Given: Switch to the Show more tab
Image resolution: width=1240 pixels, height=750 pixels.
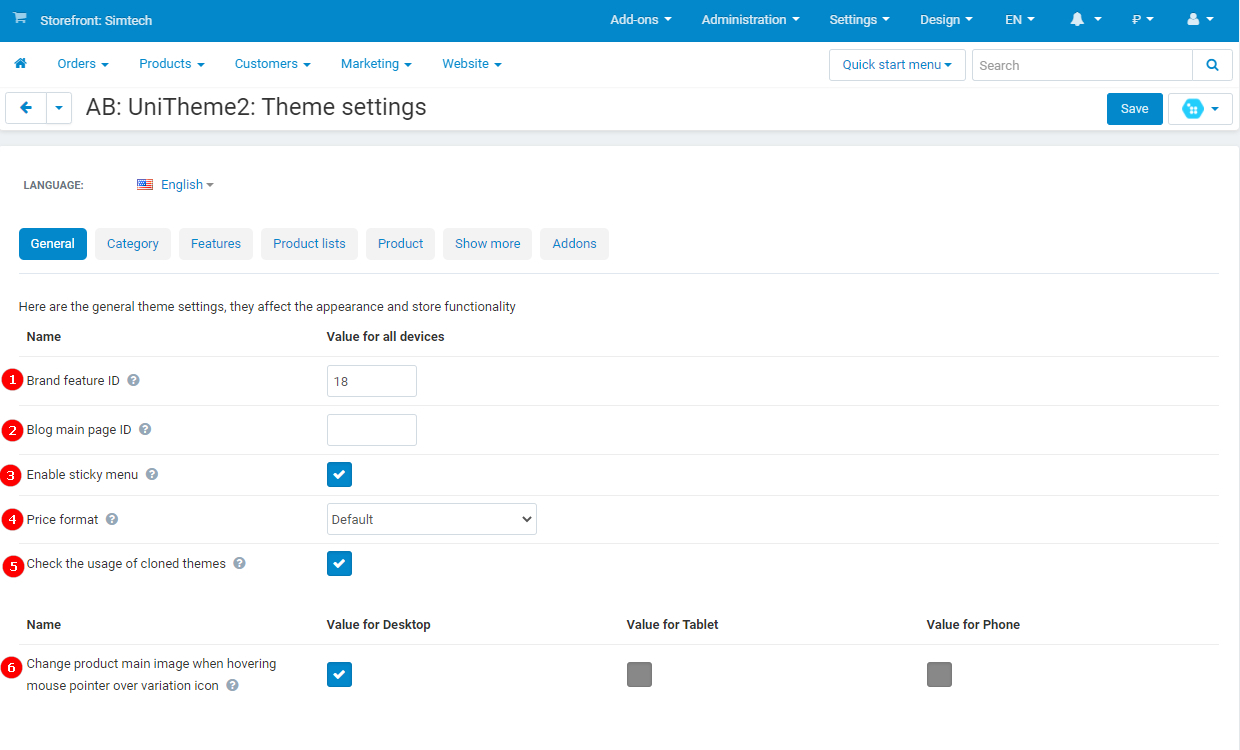Looking at the screenshot, I should click(488, 244).
